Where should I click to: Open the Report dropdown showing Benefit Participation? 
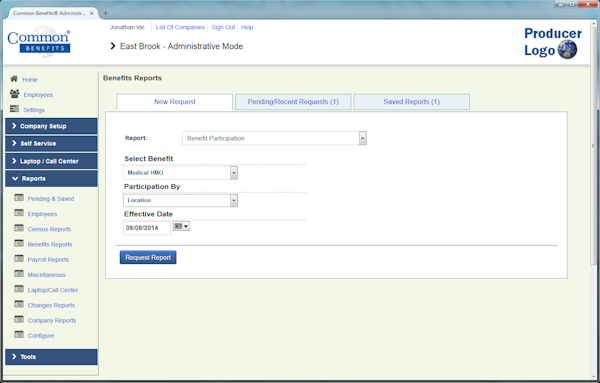(x=274, y=138)
